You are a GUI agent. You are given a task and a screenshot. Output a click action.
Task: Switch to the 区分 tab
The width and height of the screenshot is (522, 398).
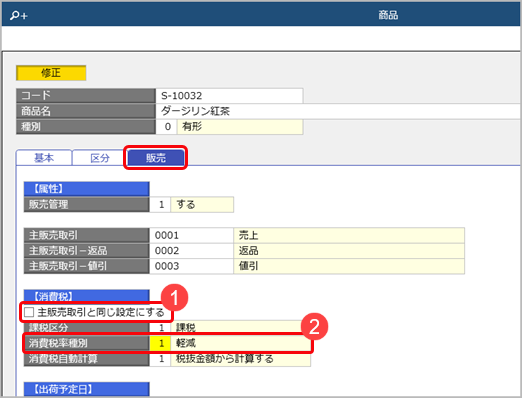100,158
